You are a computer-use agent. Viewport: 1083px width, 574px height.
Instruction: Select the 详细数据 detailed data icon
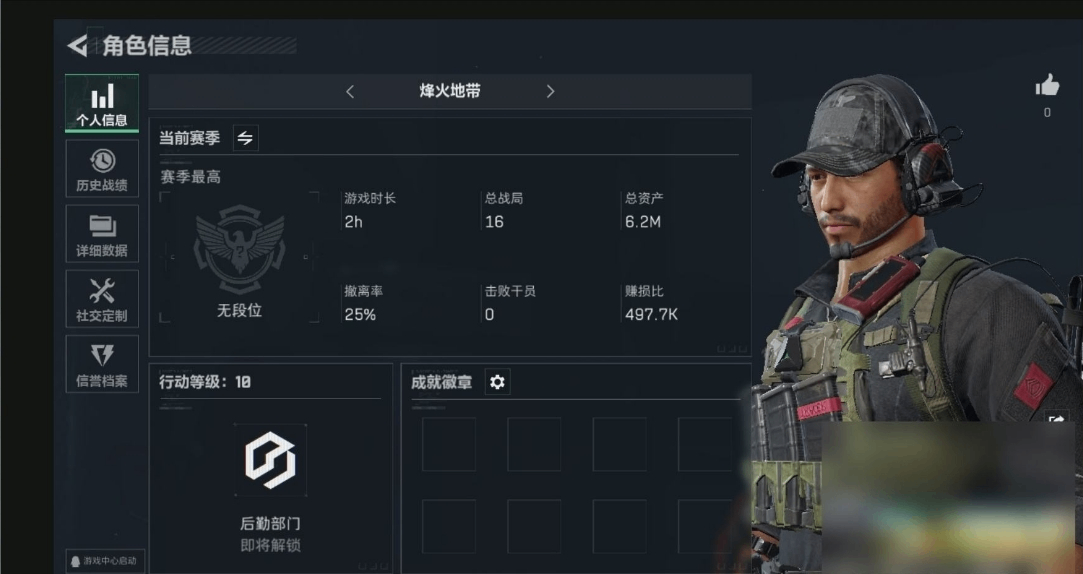(x=102, y=233)
